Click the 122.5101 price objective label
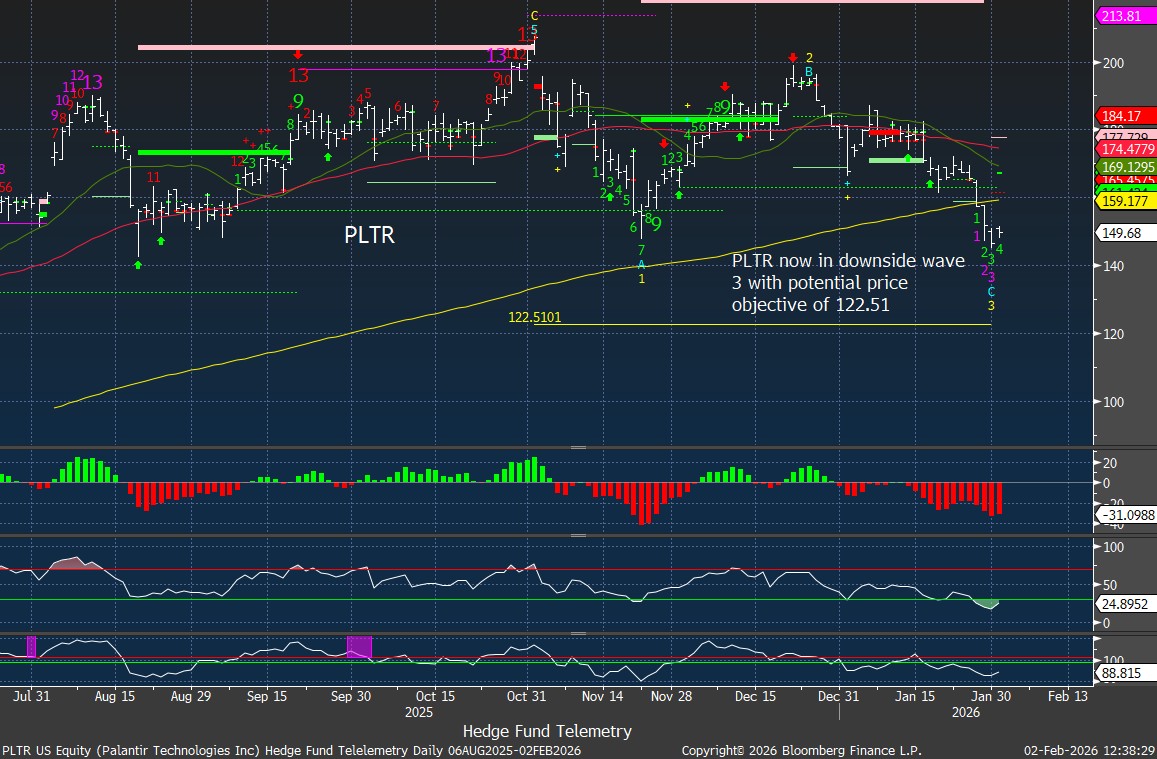This screenshot has width=1157, height=759. coord(535,317)
